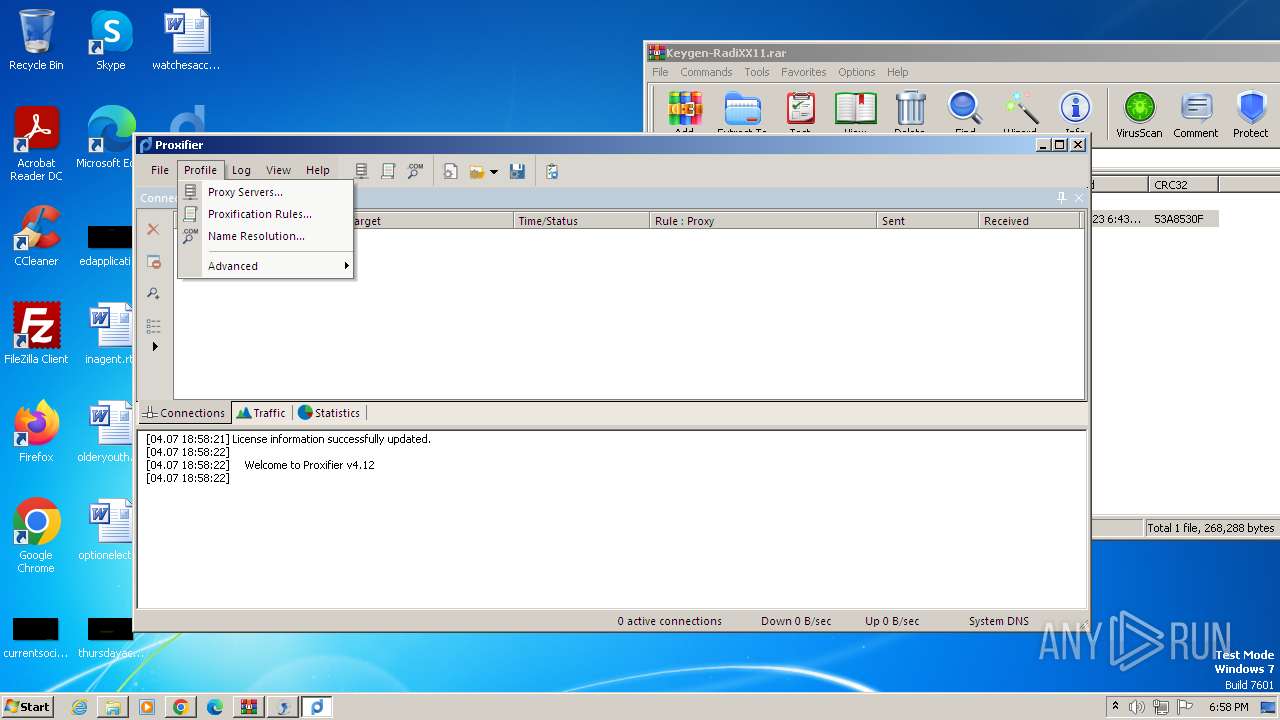The height and width of the screenshot is (720, 1280).
Task: Open the Log menu
Action: [241, 170]
